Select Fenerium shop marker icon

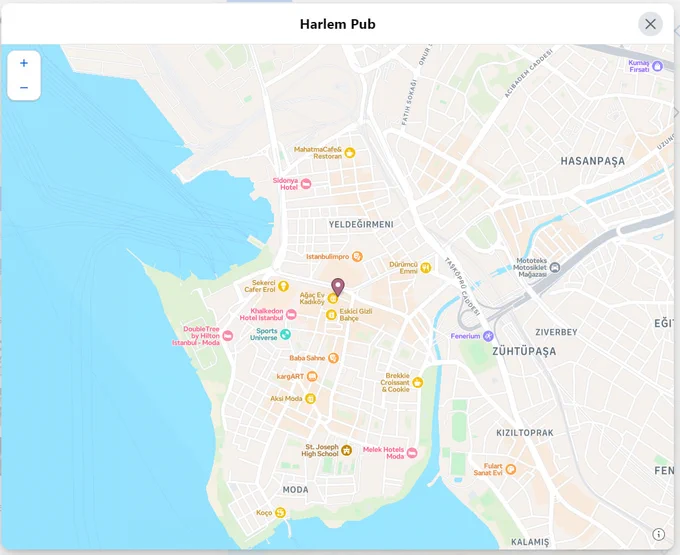point(488,336)
